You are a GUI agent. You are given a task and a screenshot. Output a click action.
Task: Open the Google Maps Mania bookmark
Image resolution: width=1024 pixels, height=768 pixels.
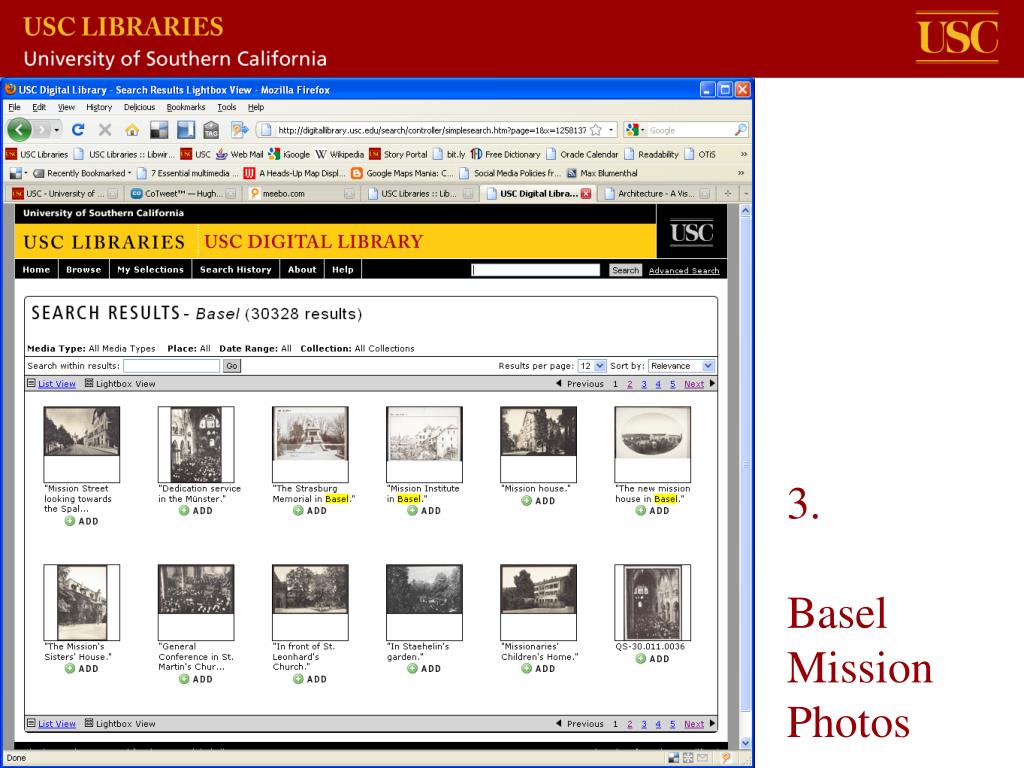coord(402,173)
